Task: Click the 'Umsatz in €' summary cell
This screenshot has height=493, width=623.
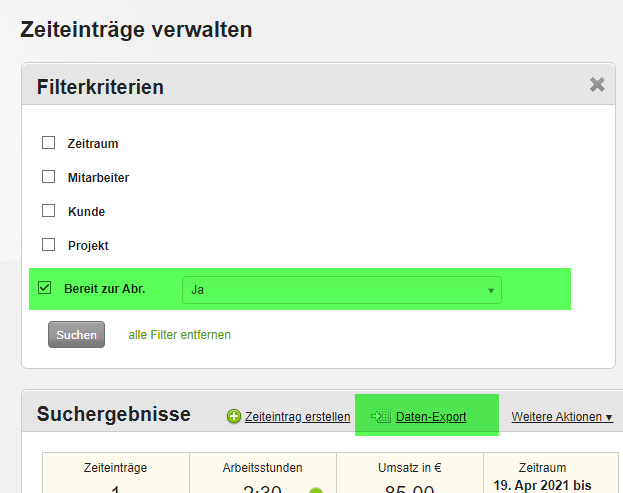Action: click(x=409, y=474)
